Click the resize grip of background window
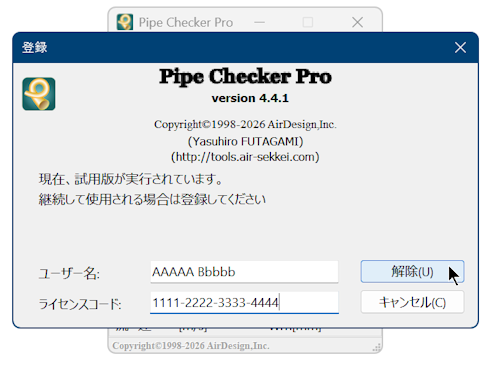Image resolution: width=496 pixels, height=368 pixels. click(x=377, y=348)
